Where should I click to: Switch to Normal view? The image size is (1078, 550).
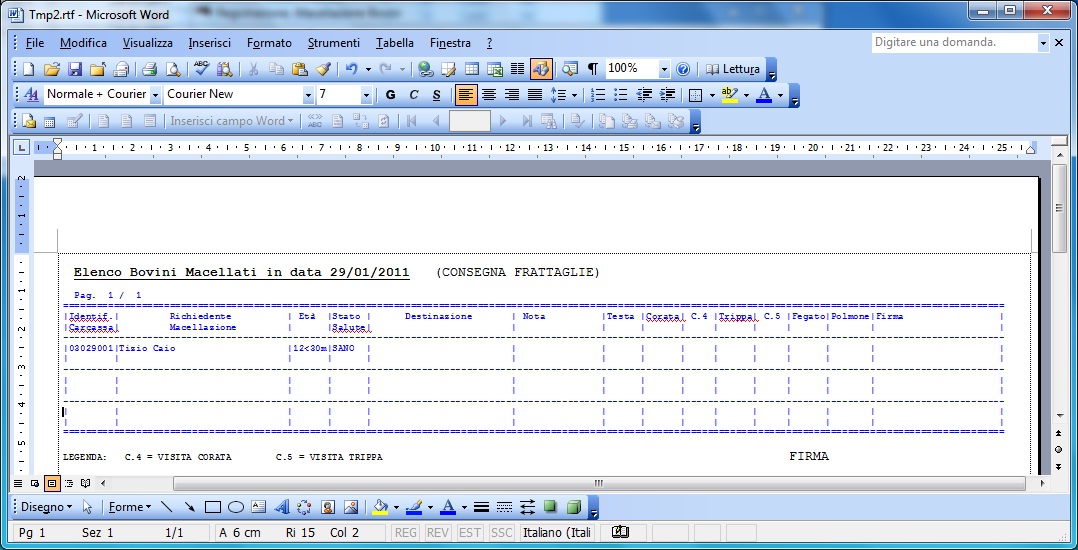coord(18,483)
